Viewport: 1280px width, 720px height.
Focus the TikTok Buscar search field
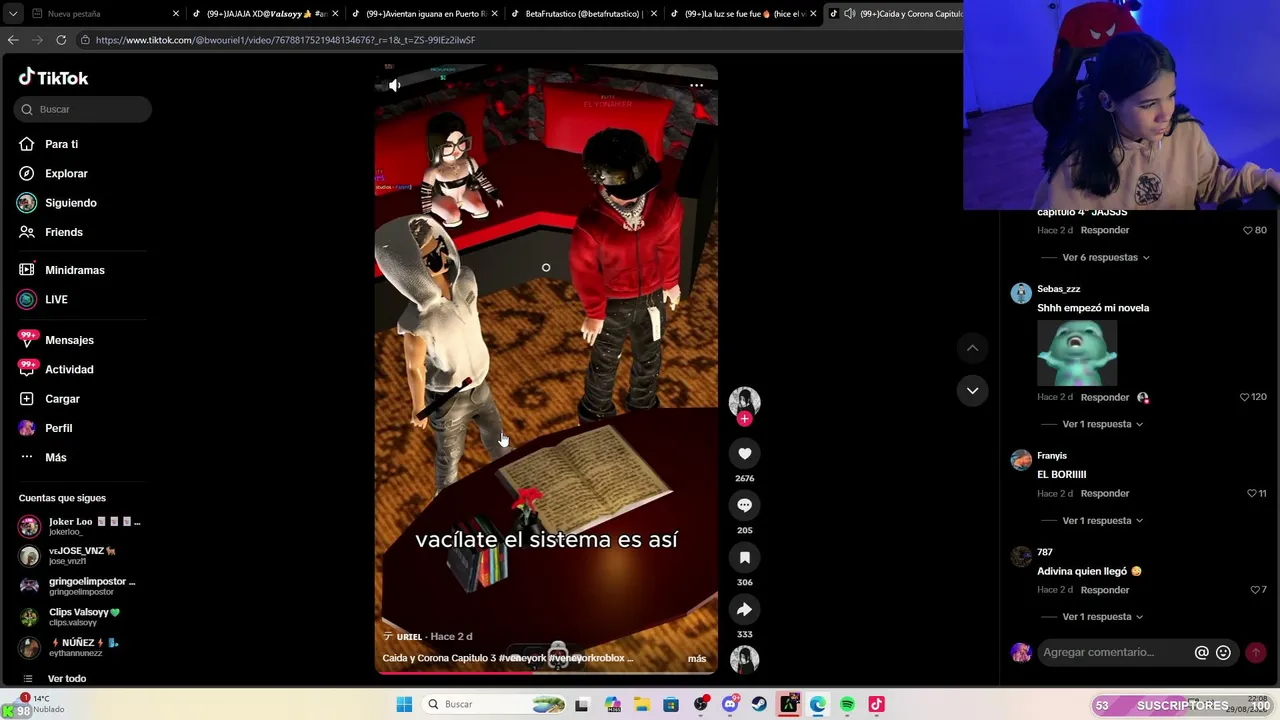[84, 109]
